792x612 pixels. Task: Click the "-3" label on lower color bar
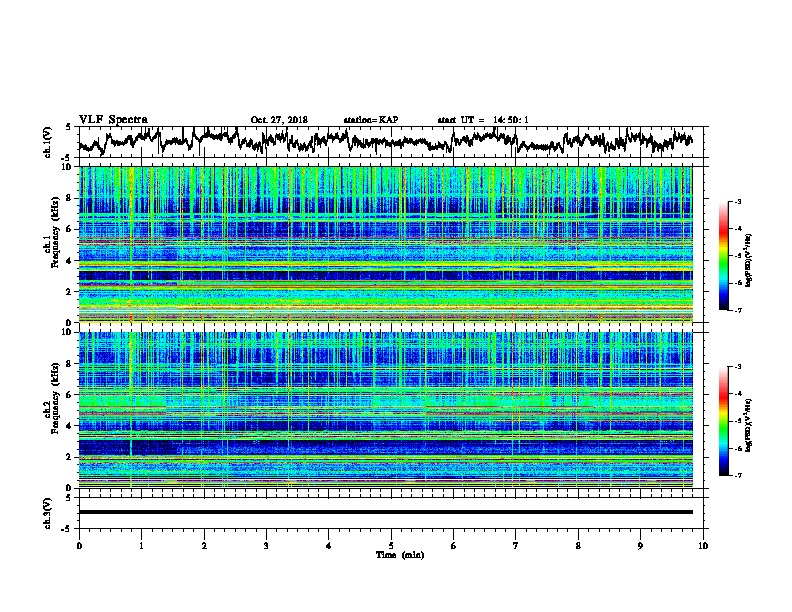(738, 367)
